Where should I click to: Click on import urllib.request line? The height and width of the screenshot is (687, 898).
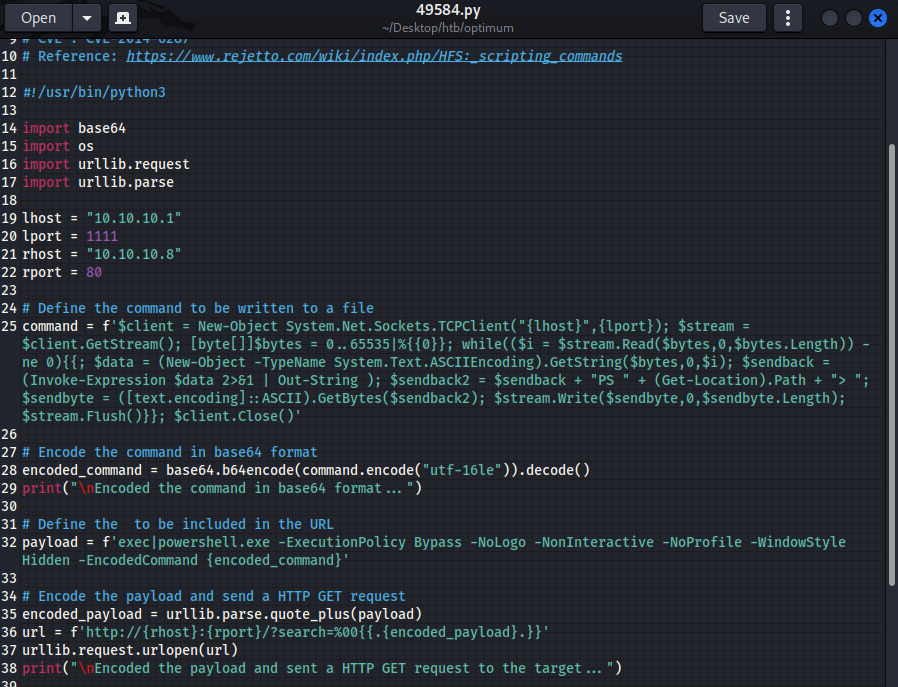point(106,164)
